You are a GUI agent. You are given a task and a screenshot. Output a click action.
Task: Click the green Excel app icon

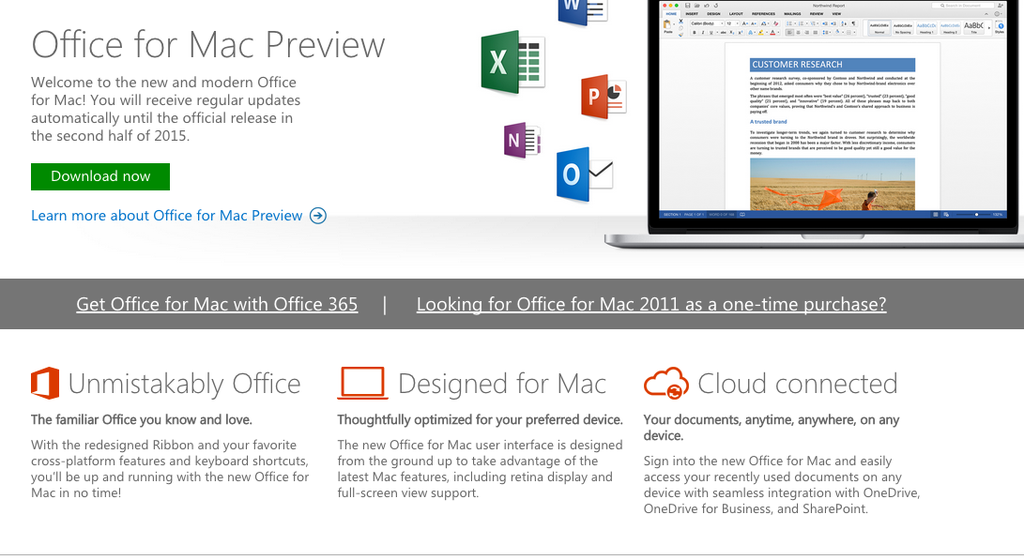513,62
